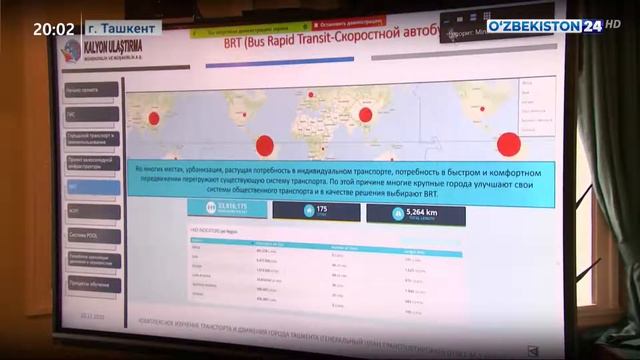Click the teal passengers per day card
Viewport: 640px width, 360px height.
[x=227, y=208]
